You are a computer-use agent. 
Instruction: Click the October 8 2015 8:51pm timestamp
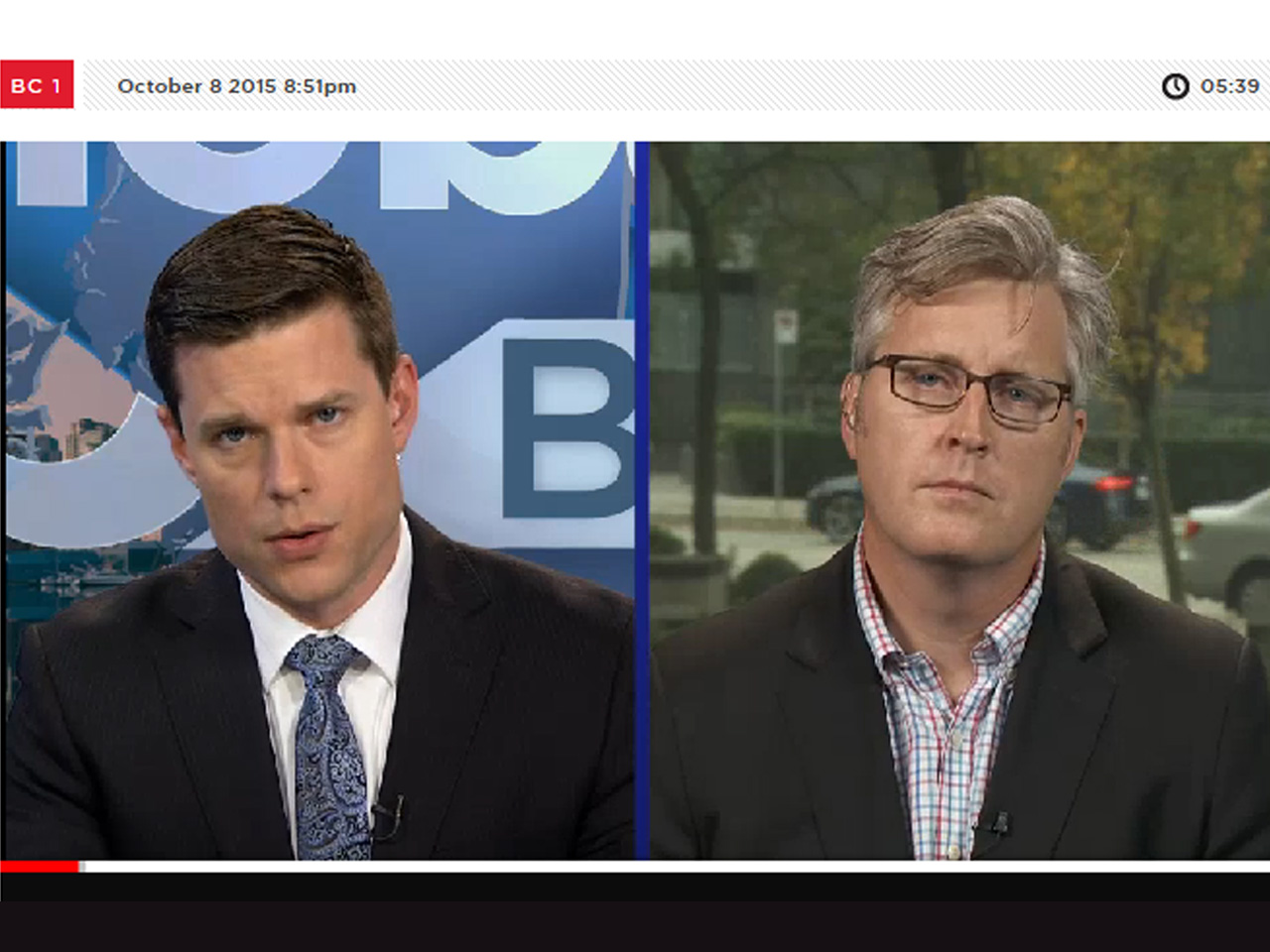pyautogui.click(x=237, y=86)
